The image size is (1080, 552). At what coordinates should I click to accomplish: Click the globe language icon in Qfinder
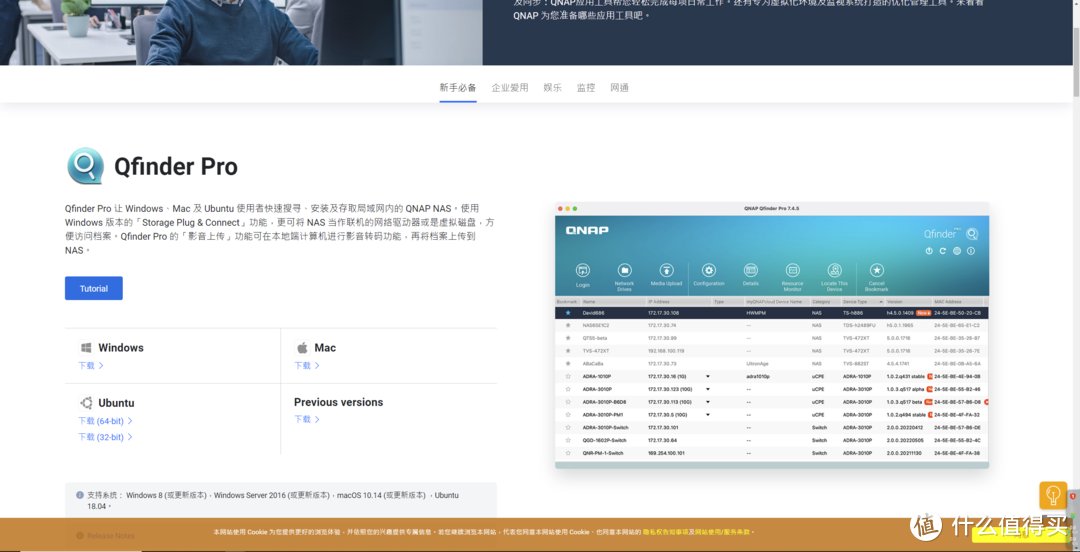pos(957,251)
